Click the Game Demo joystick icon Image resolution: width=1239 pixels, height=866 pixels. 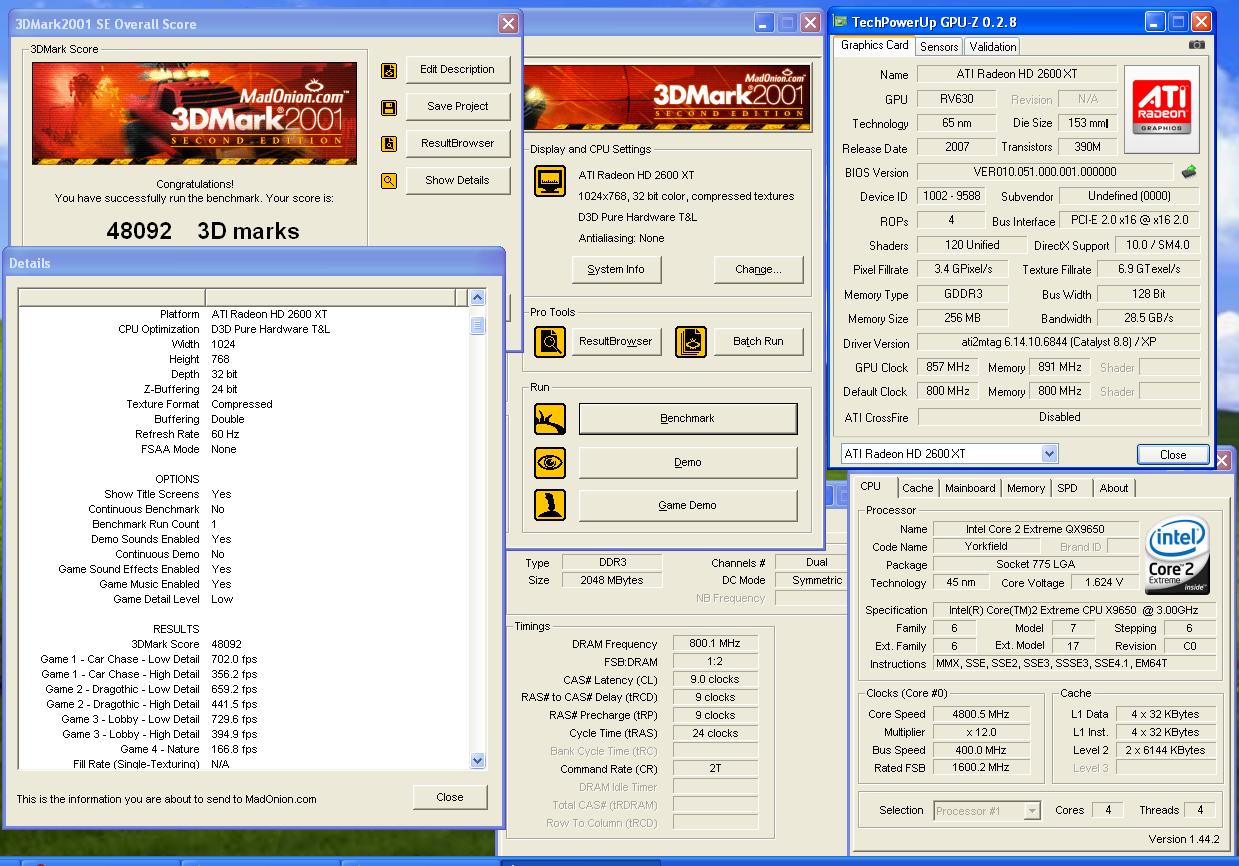click(x=550, y=506)
